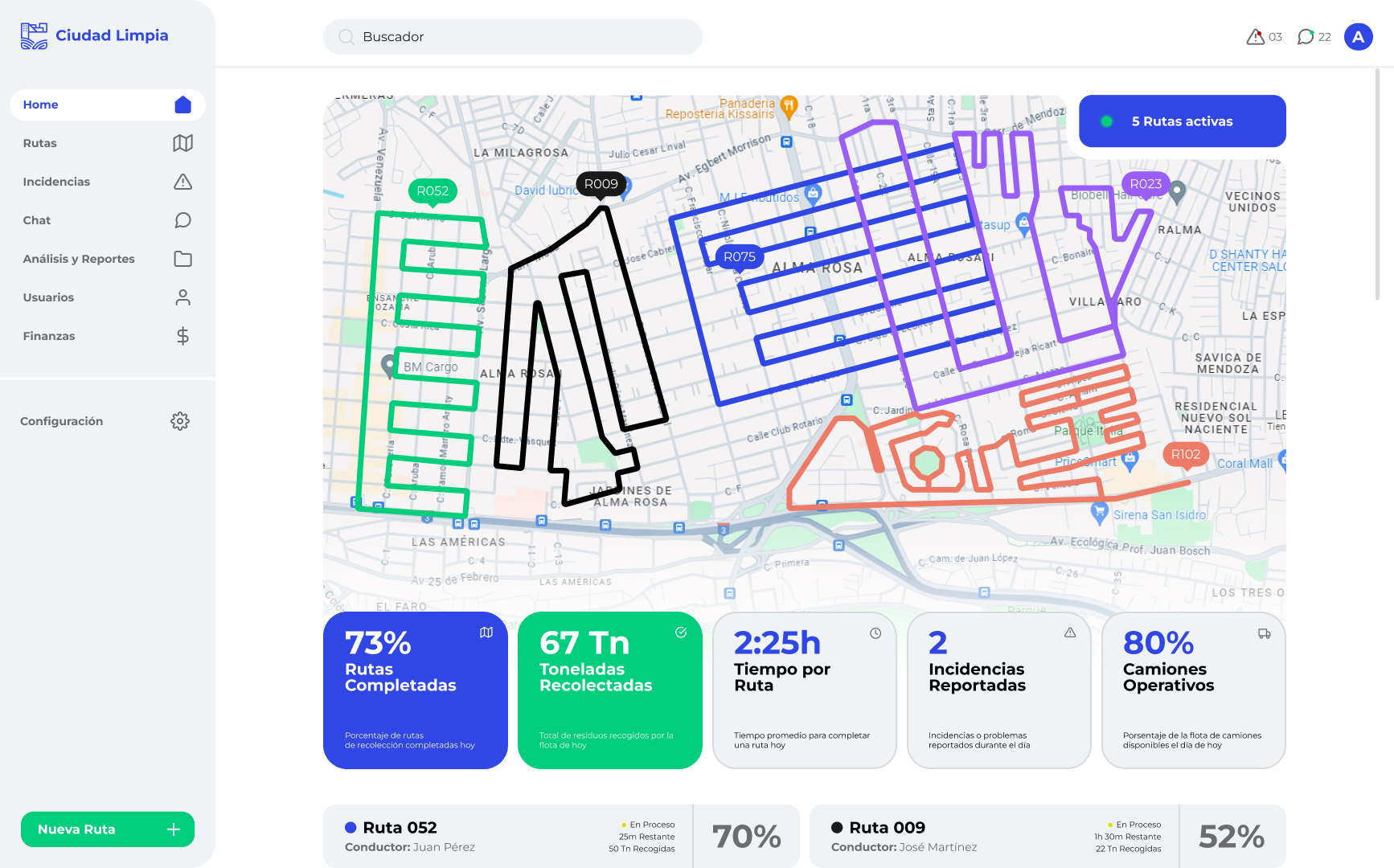
Task: Click the 5 Rutas activas button
Action: click(x=1182, y=121)
